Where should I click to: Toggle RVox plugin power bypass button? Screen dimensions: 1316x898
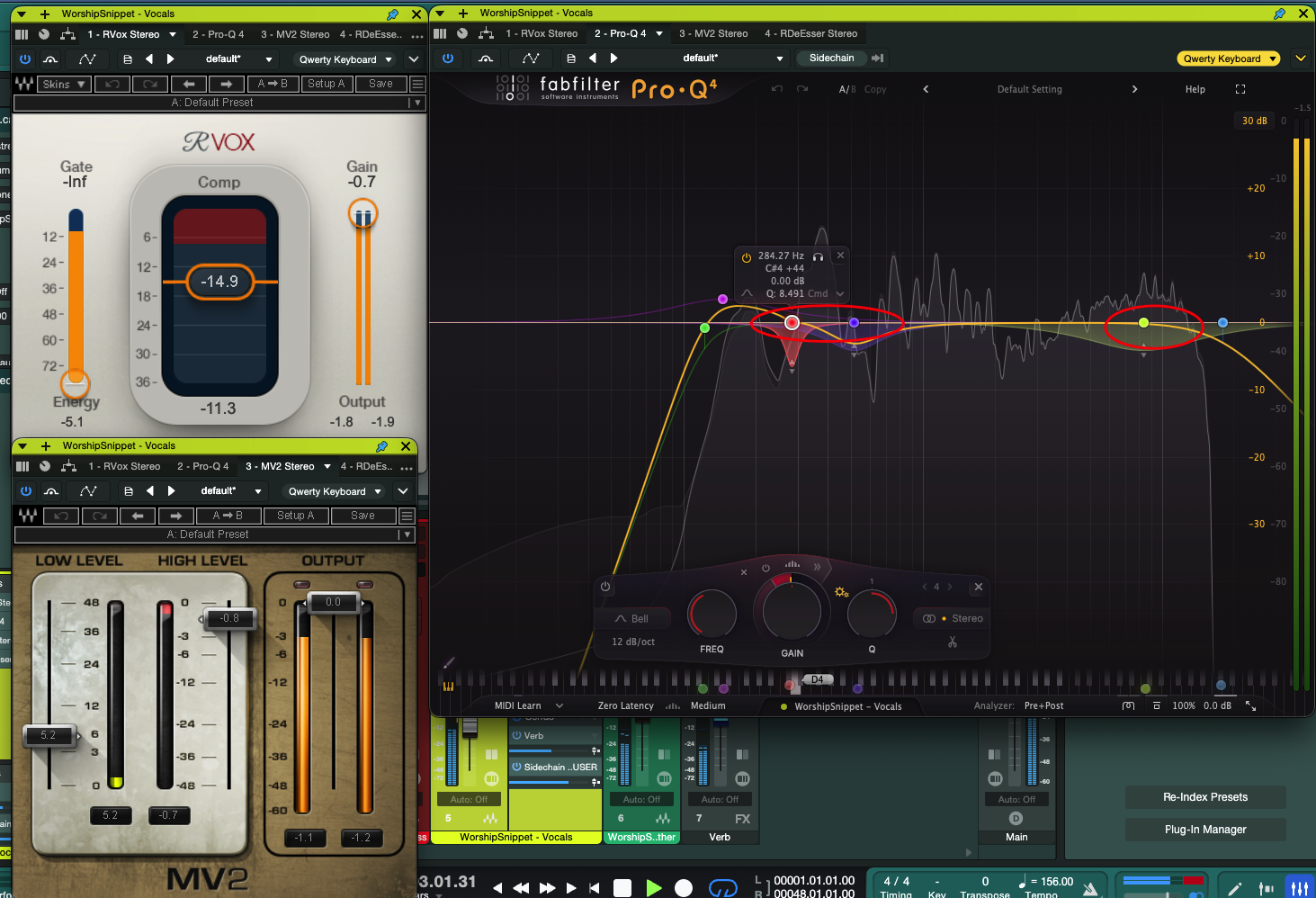click(25, 59)
